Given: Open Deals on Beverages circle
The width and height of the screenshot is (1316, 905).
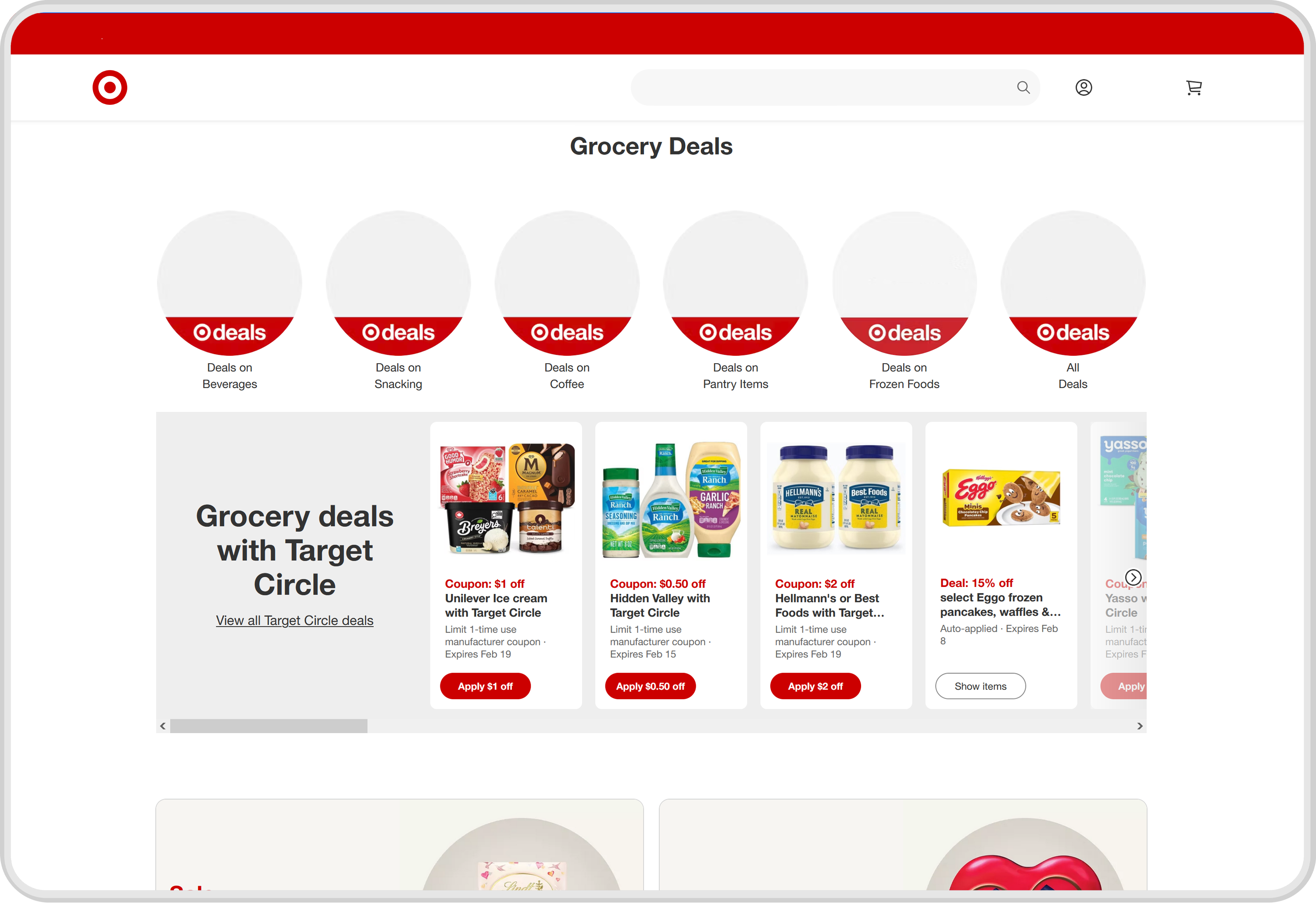Looking at the screenshot, I should pyautogui.click(x=229, y=283).
